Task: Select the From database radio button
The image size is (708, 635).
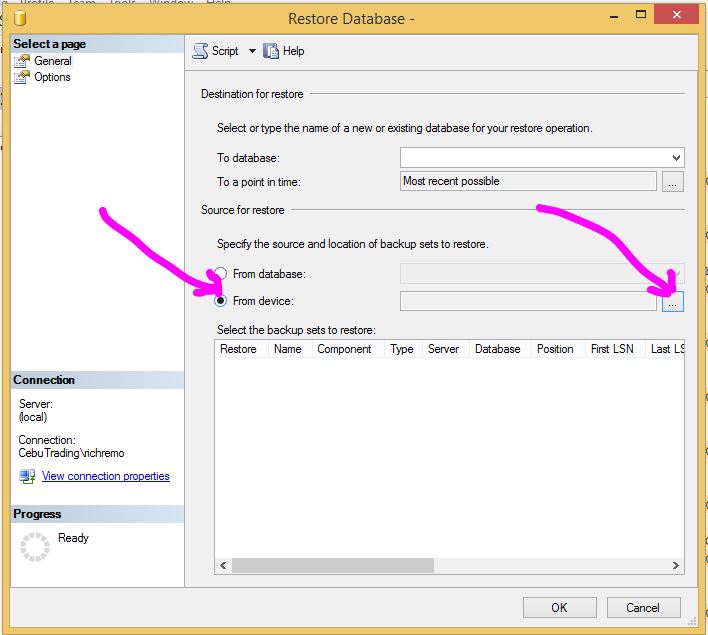Action: pyautogui.click(x=221, y=274)
